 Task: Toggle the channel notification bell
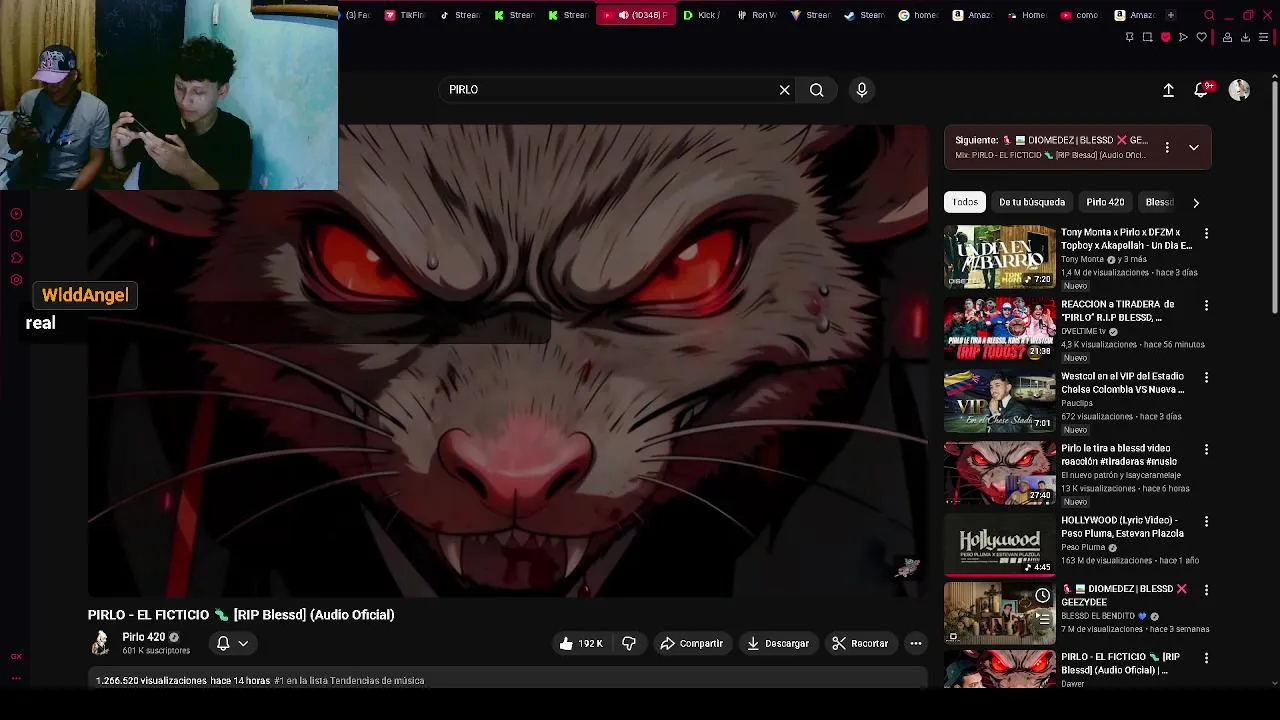232,644
